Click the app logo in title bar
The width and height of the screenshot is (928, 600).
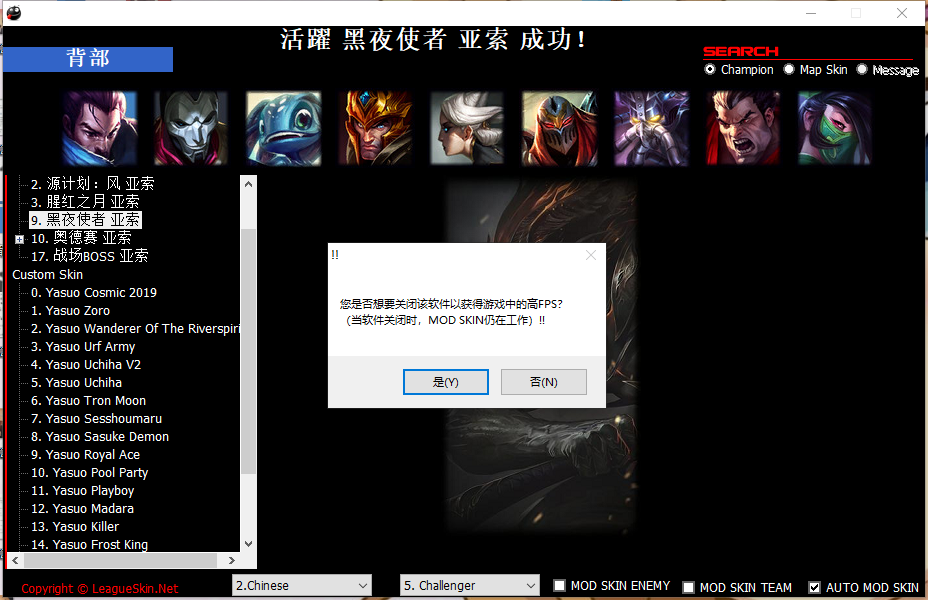pyautogui.click(x=14, y=12)
